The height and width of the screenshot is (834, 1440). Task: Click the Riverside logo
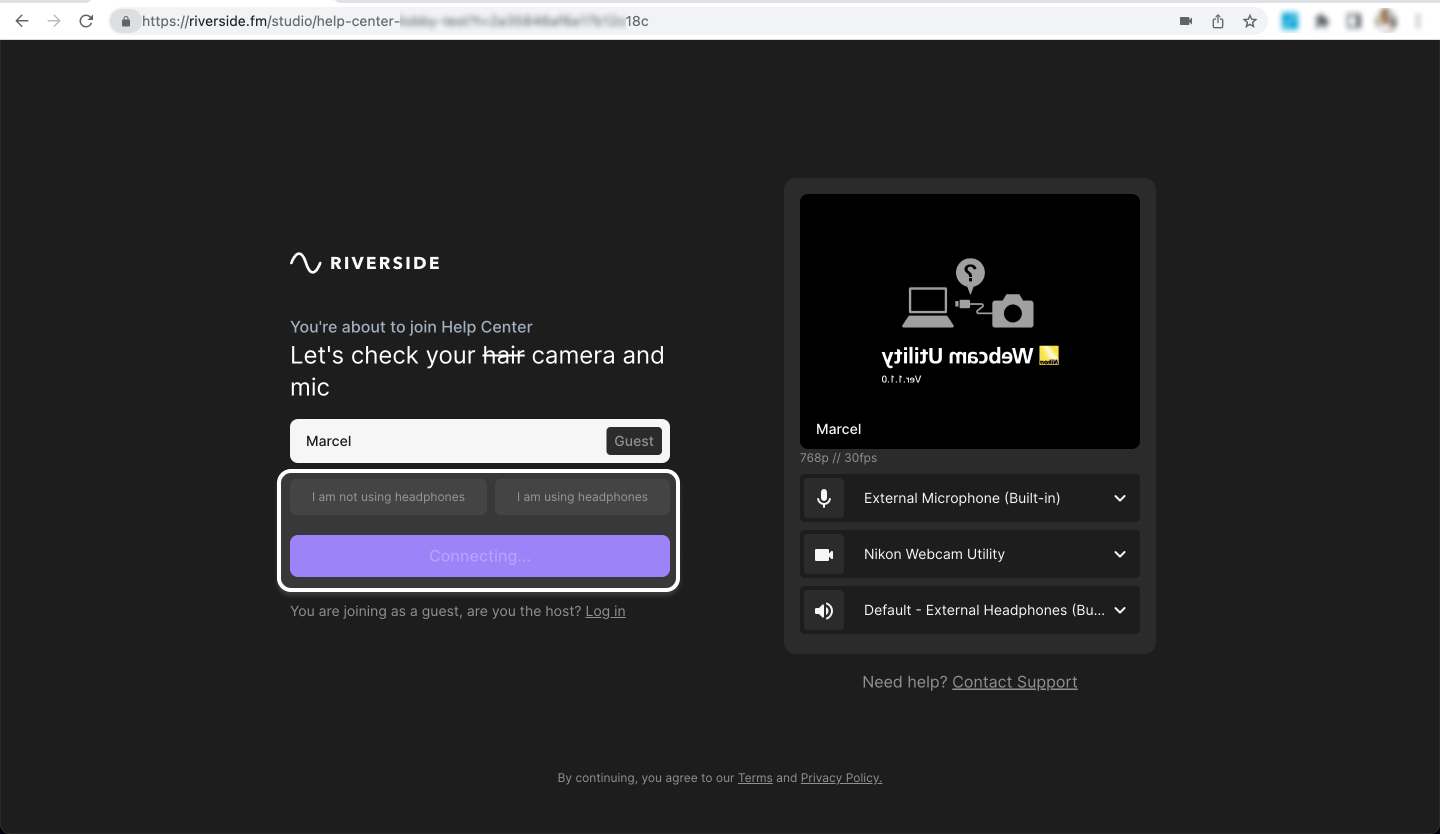click(365, 263)
